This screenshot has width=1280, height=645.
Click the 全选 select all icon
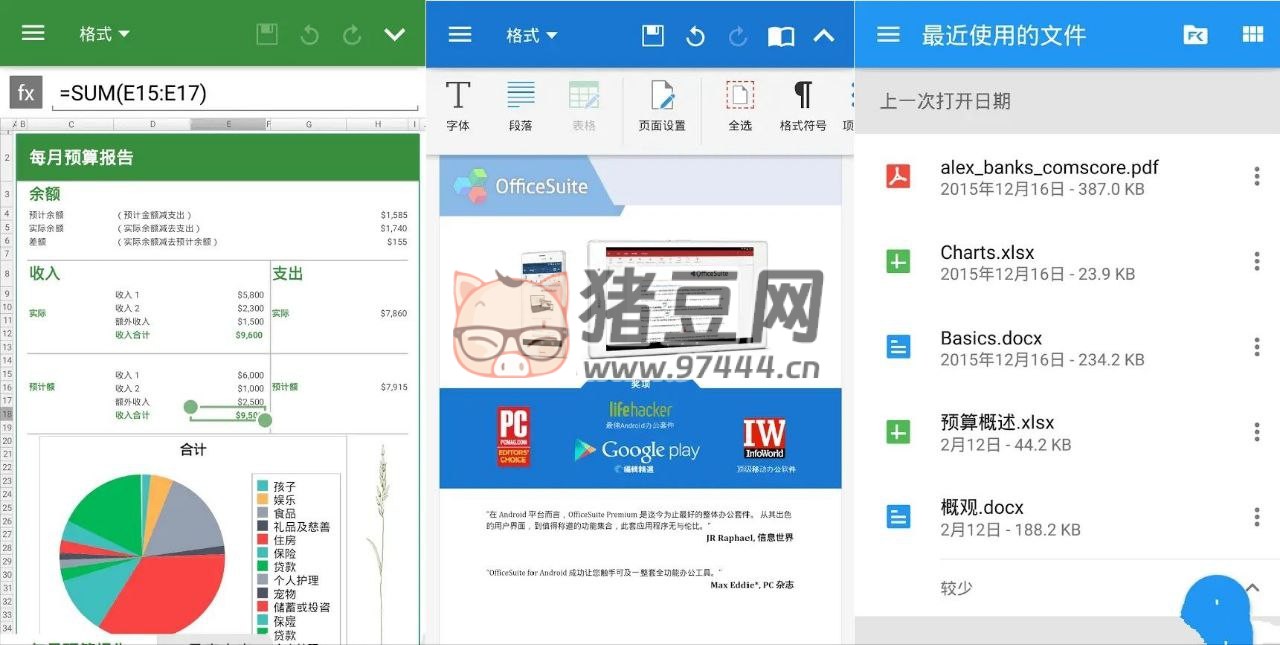click(740, 105)
